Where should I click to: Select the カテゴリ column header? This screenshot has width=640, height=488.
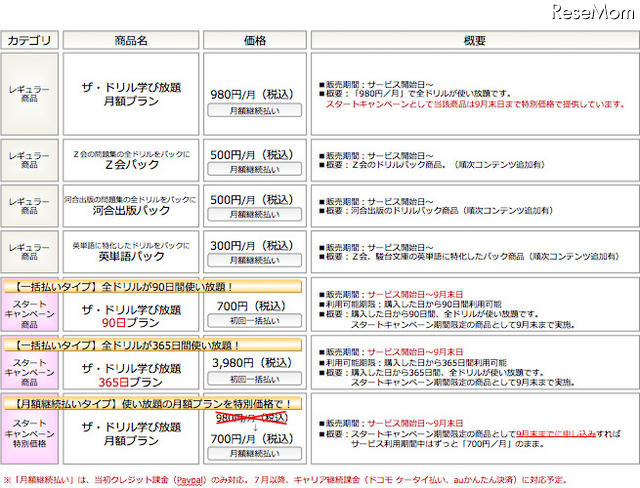coord(29,40)
